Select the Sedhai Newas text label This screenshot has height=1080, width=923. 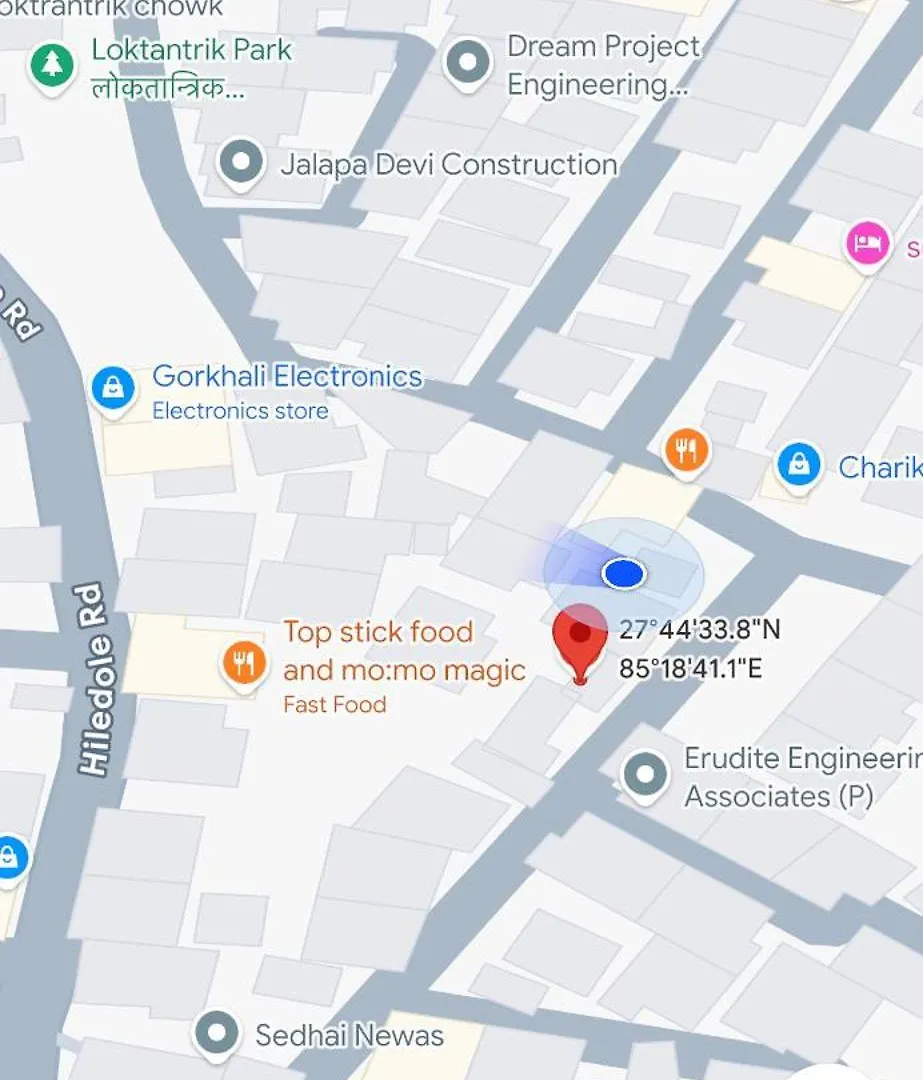pos(350,1036)
